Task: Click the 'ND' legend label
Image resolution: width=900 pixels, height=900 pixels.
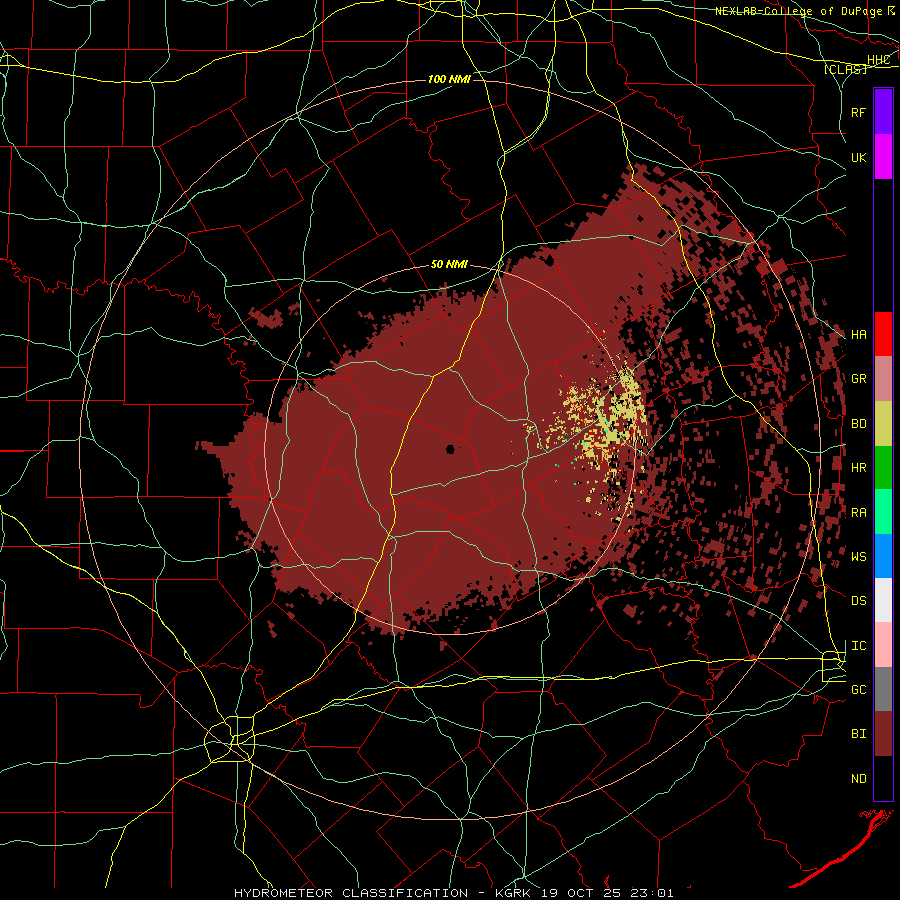Action: pyautogui.click(x=859, y=779)
